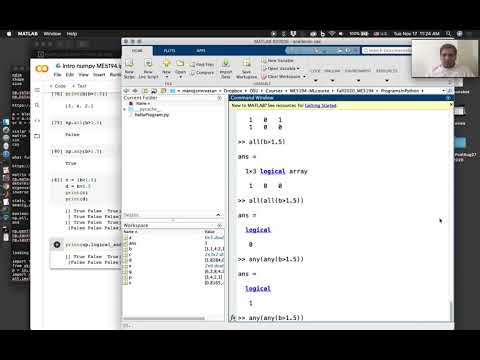Expand the collapsed ENVIRONMENT section arrow
Viewport: 480px width, 360px height.
point(358,80)
